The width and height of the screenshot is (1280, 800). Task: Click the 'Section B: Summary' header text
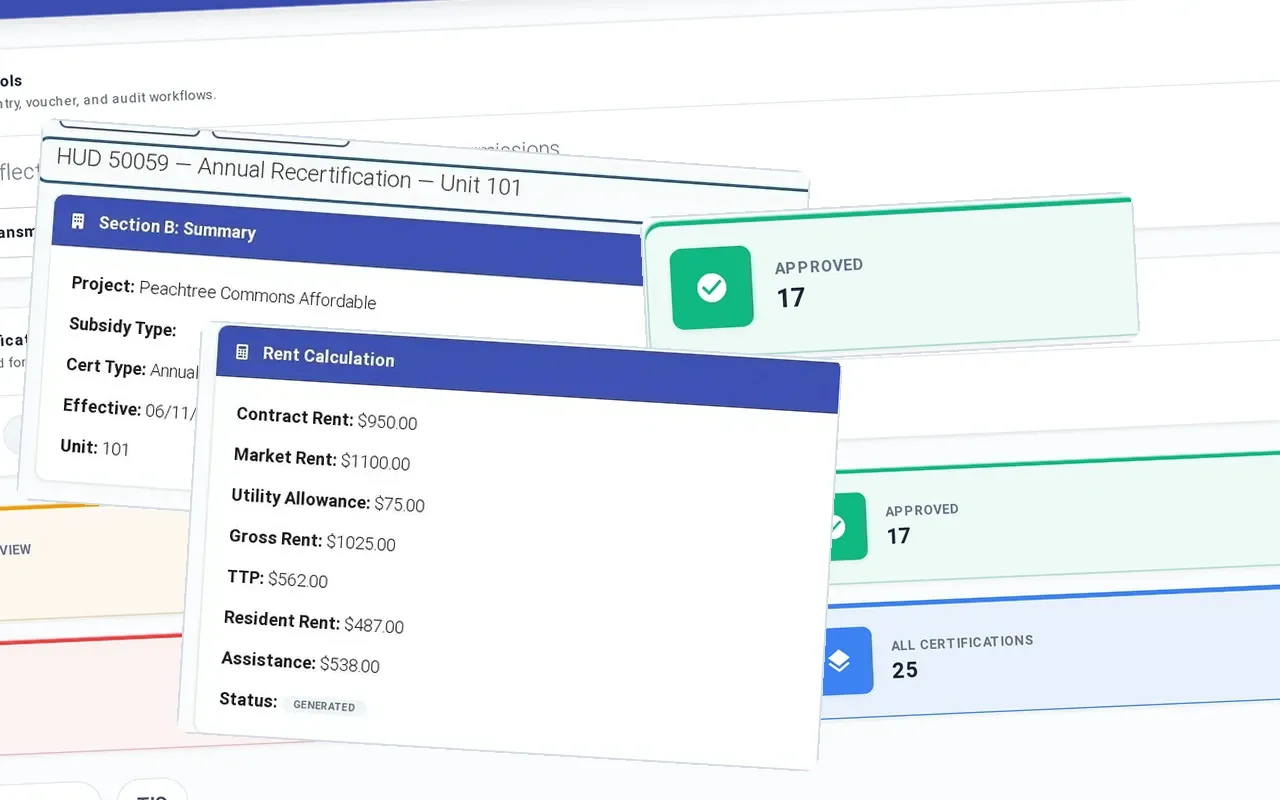click(x=177, y=227)
